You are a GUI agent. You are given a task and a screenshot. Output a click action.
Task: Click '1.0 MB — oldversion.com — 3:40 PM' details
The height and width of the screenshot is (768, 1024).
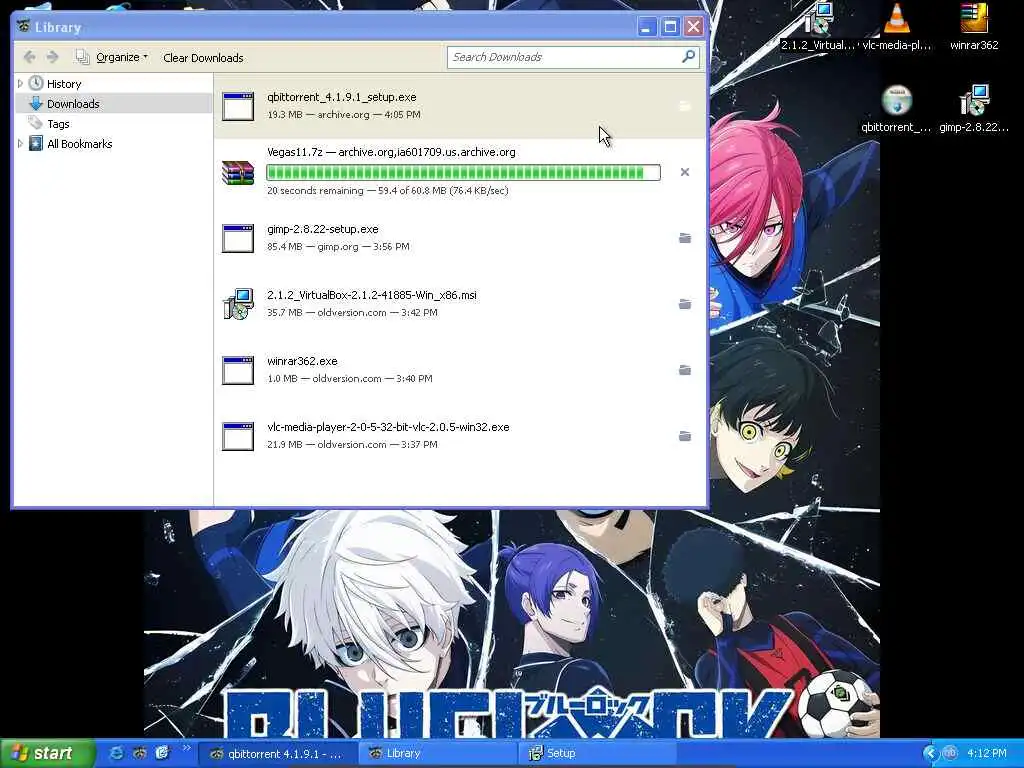click(349, 379)
